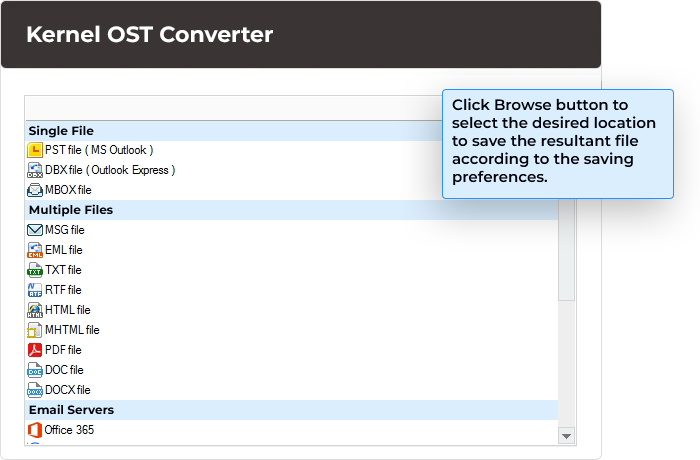Image resolution: width=700 pixels, height=460 pixels.
Task: Click the MSG file envelope icon
Action: click(x=35, y=230)
